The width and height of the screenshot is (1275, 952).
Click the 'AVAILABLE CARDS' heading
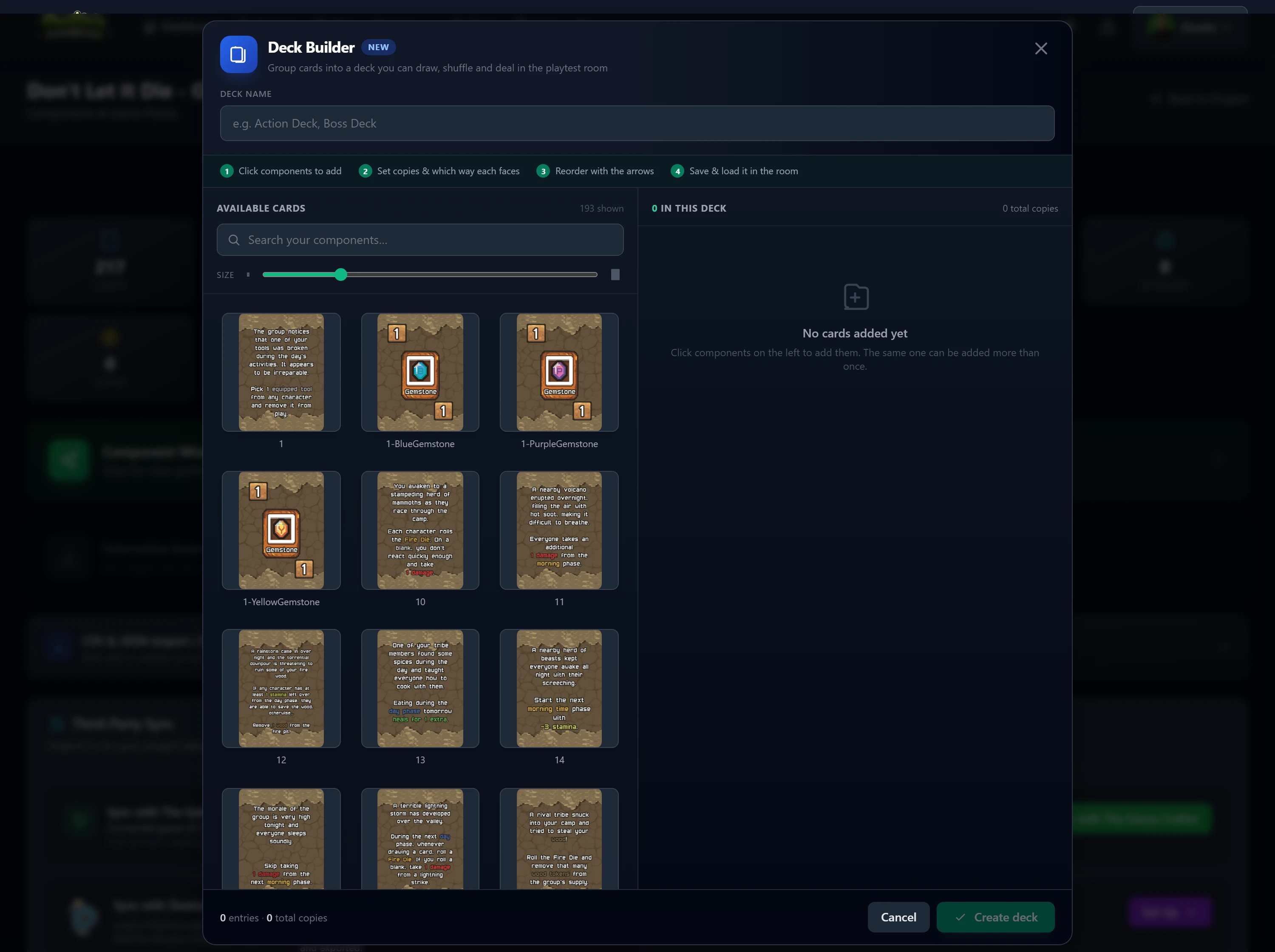pyautogui.click(x=261, y=209)
